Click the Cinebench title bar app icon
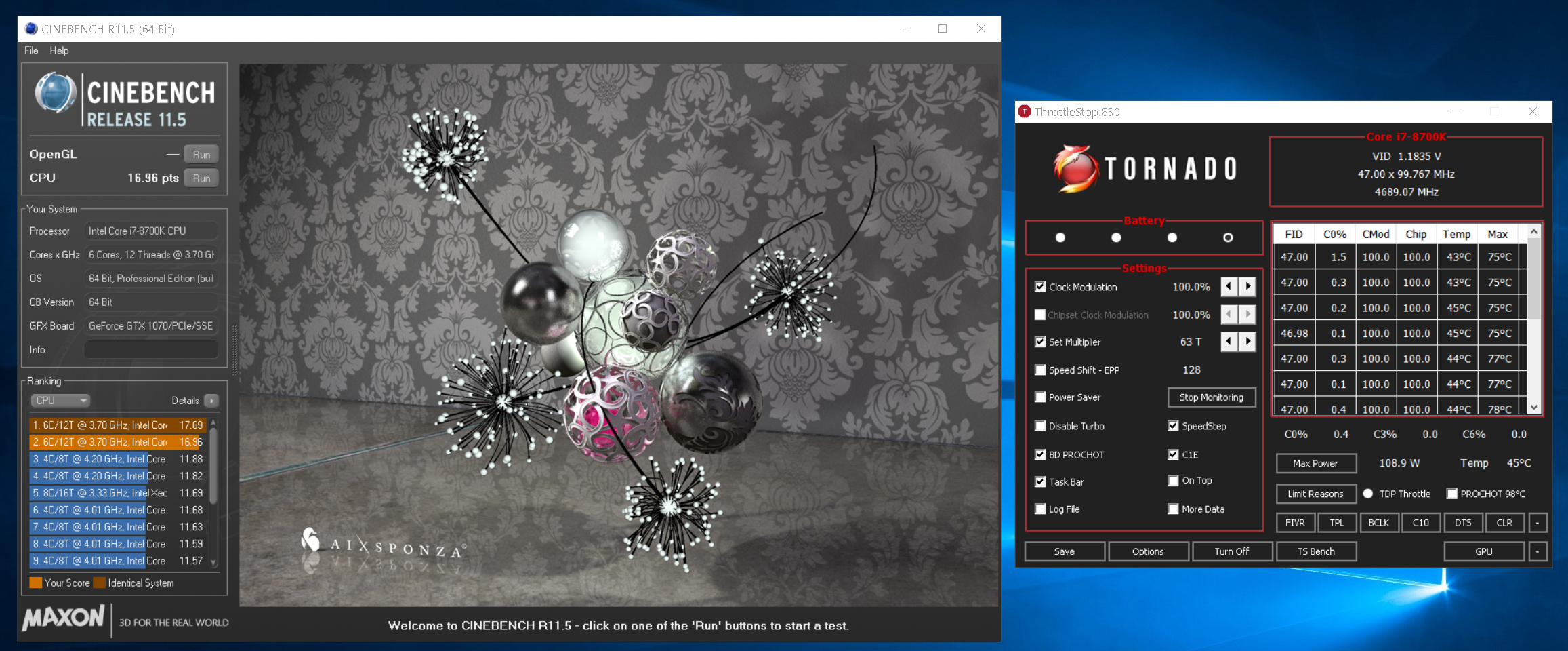 coord(31,28)
